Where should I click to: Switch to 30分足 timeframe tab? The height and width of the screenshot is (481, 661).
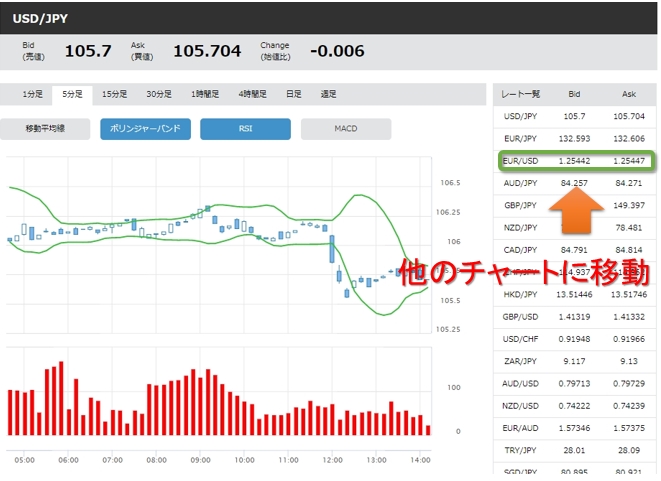pyautogui.click(x=158, y=94)
